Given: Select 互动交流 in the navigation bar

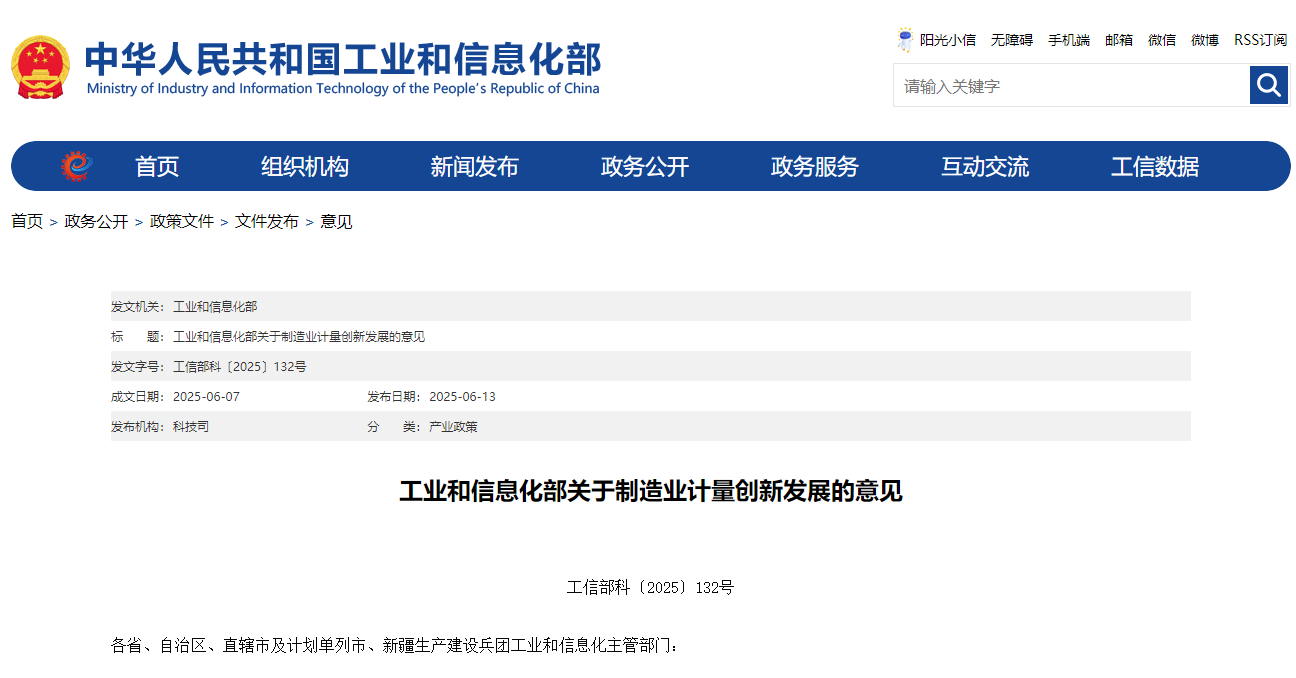Looking at the screenshot, I should (x=985, y=167).
